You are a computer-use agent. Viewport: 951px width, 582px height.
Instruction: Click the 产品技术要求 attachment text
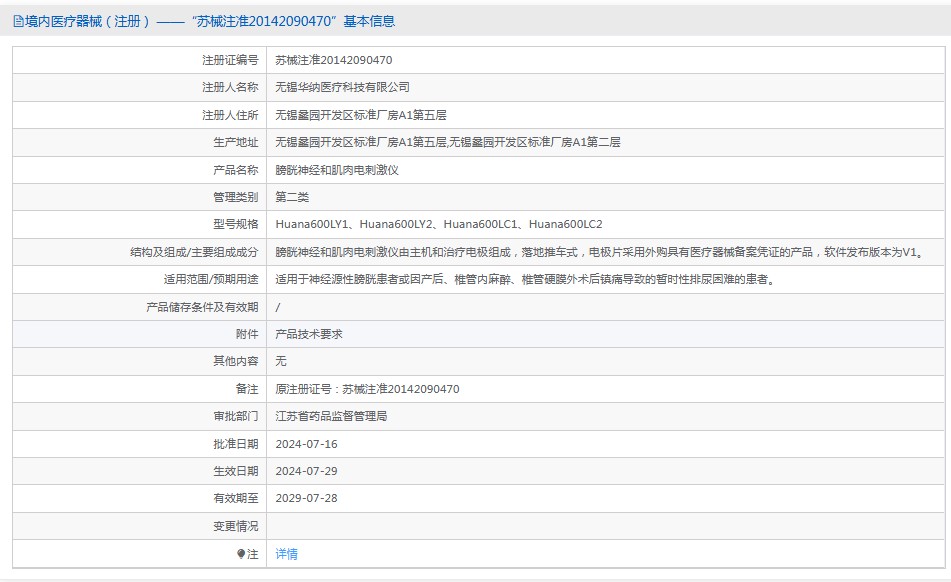click(309, 334)
